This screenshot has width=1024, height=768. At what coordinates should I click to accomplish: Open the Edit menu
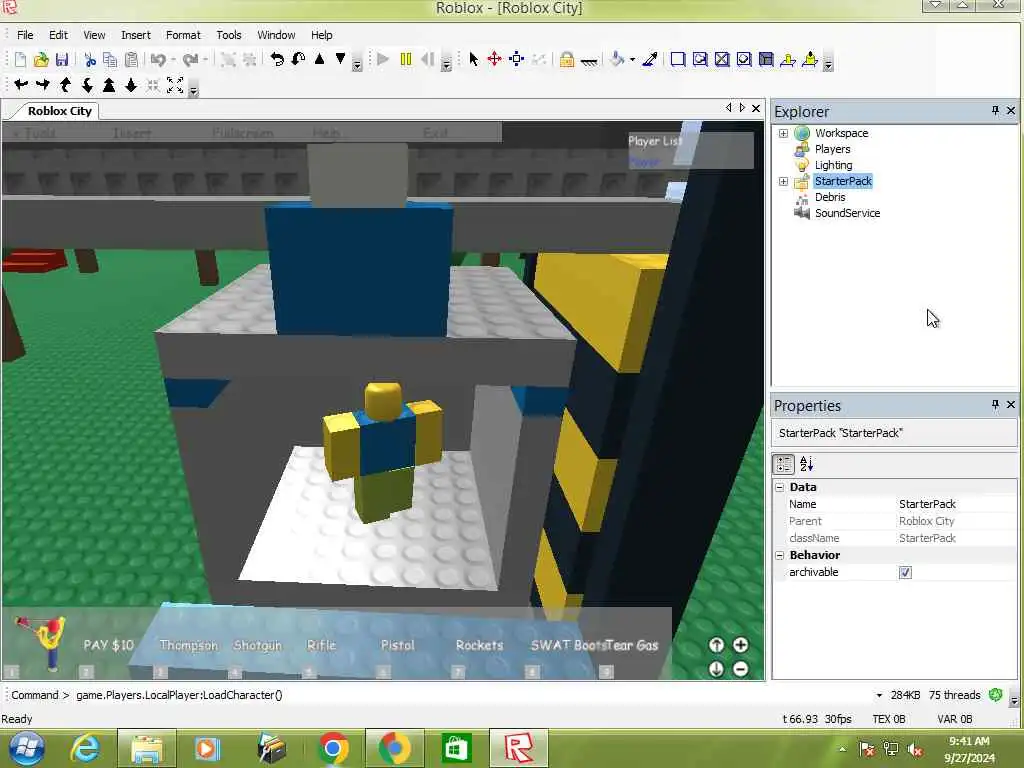click(x=58, y=35)
